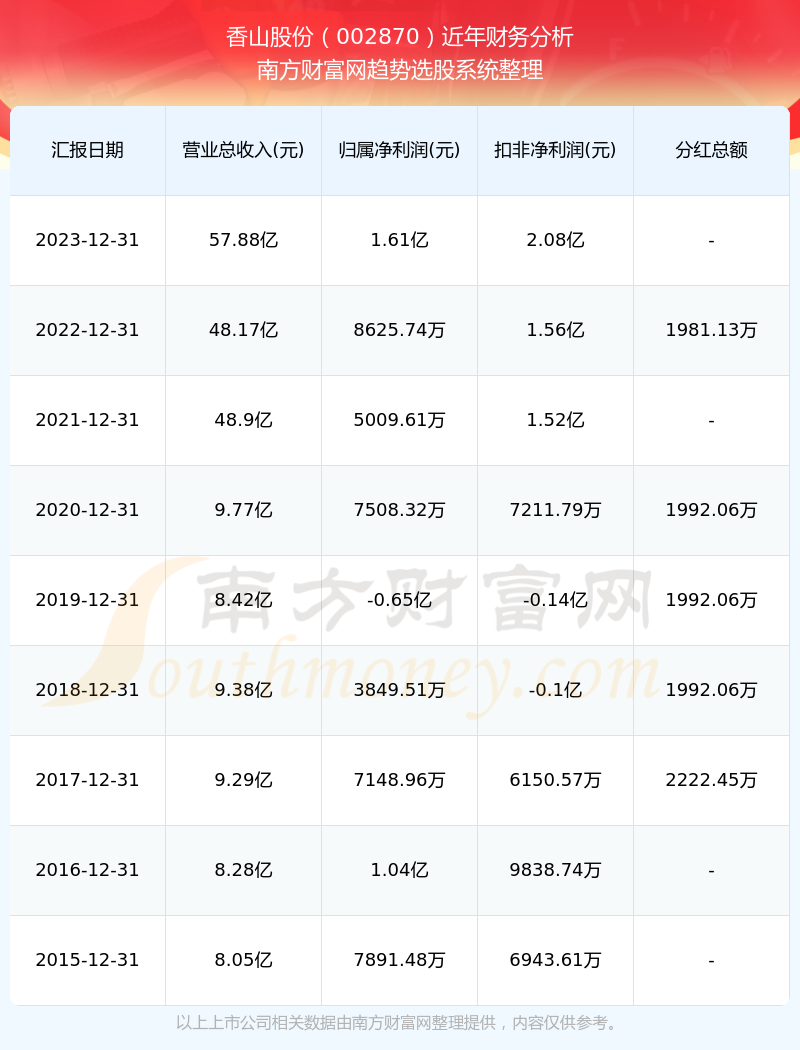Select the date cell 2023-12-31
This screenshot has width=800, height=1050.
tap(88, 240)
